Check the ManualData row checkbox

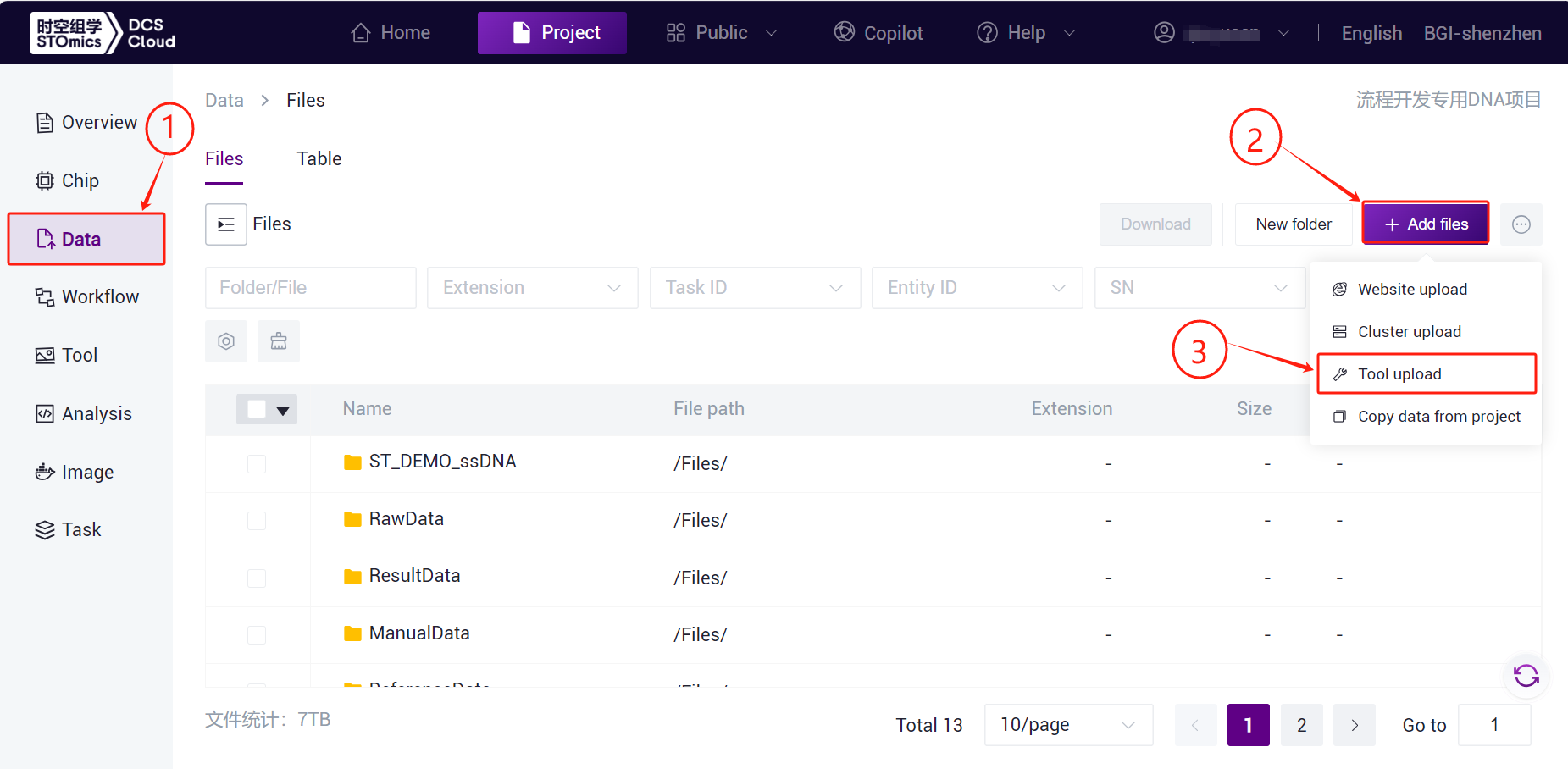click(257, 634)
